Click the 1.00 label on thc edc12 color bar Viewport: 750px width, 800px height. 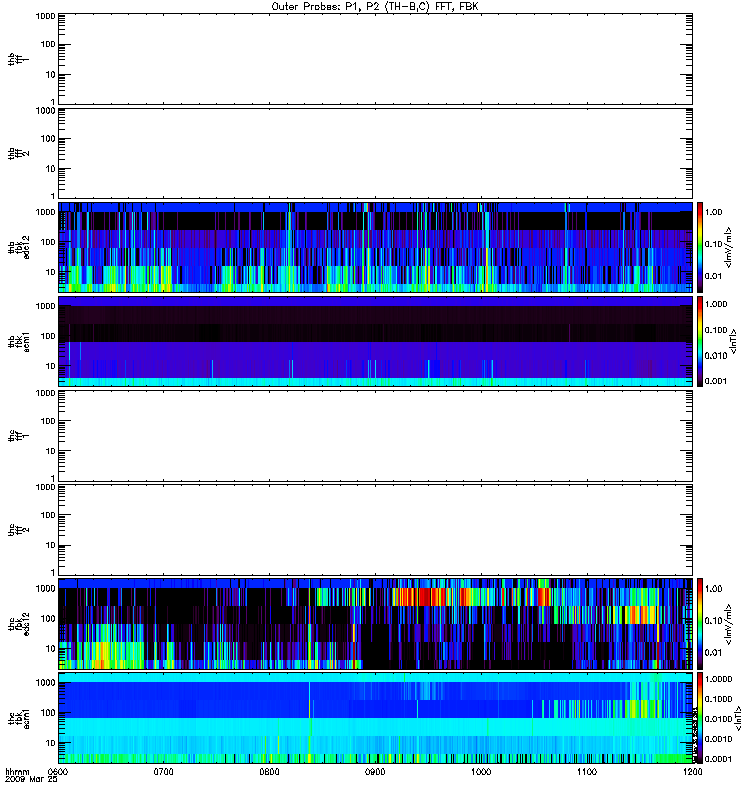click(713, 589)
